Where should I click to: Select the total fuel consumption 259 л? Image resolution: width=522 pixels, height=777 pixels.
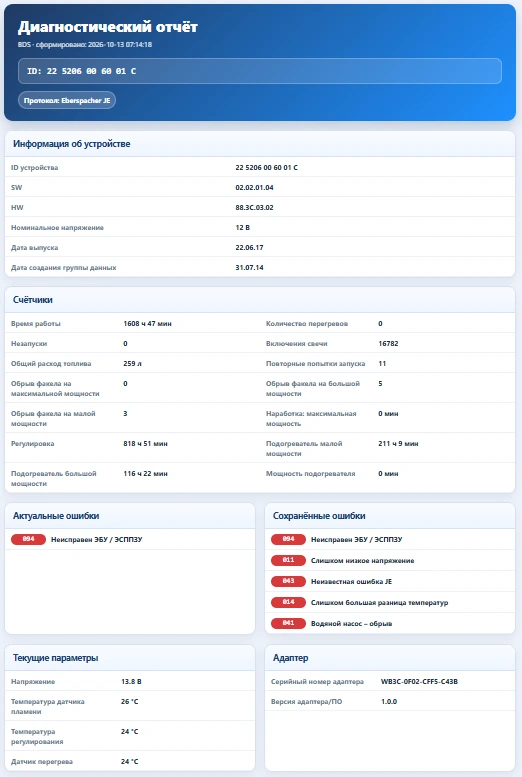tap(132, 363)
